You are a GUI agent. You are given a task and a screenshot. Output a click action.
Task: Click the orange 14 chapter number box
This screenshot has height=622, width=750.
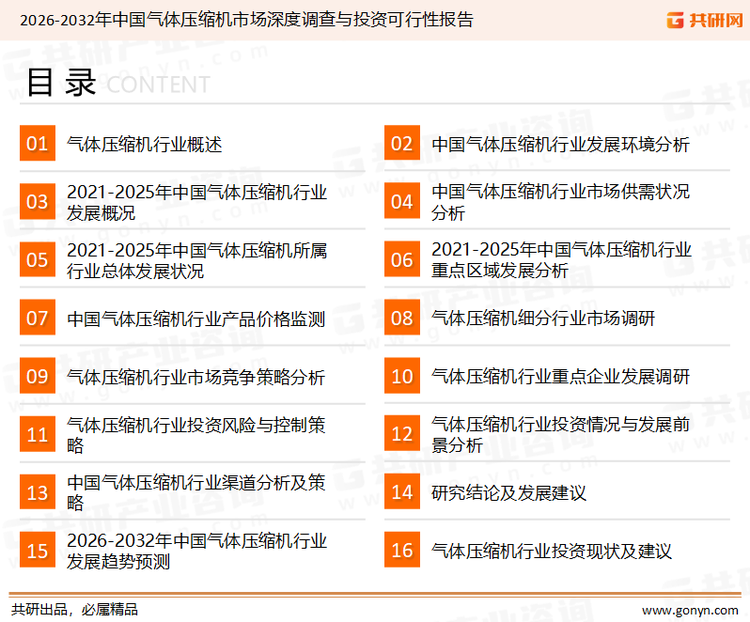(402, 492)
